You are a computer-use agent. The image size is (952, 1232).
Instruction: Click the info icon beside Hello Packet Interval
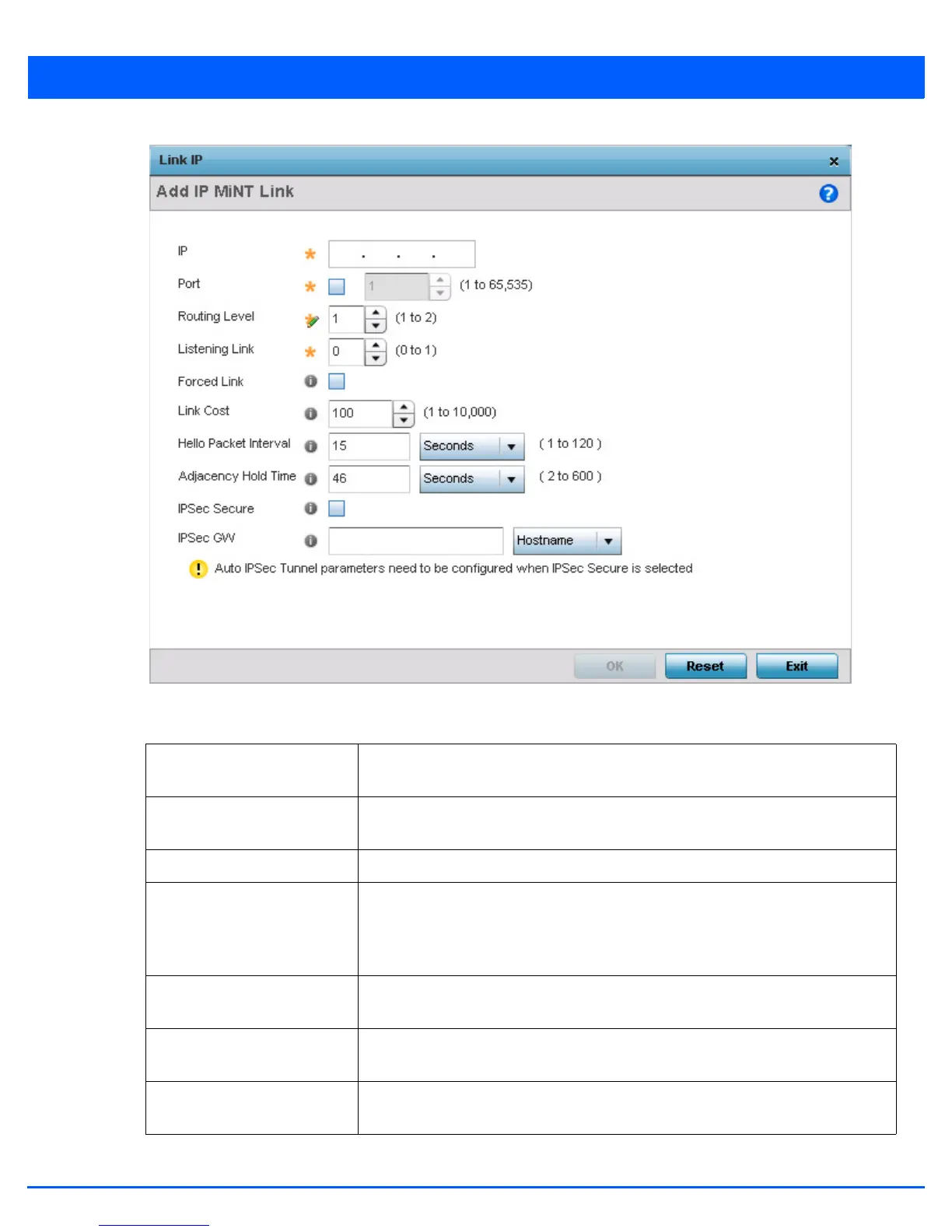tap(311, 446)
